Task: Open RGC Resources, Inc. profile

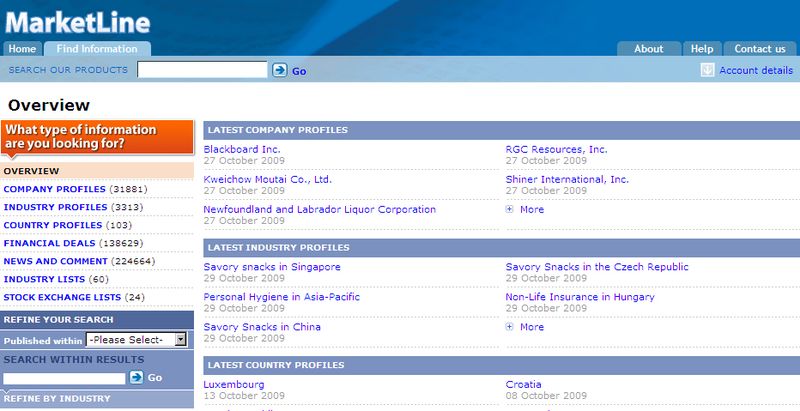Action: pyautogui.click(x=556, y=149)
